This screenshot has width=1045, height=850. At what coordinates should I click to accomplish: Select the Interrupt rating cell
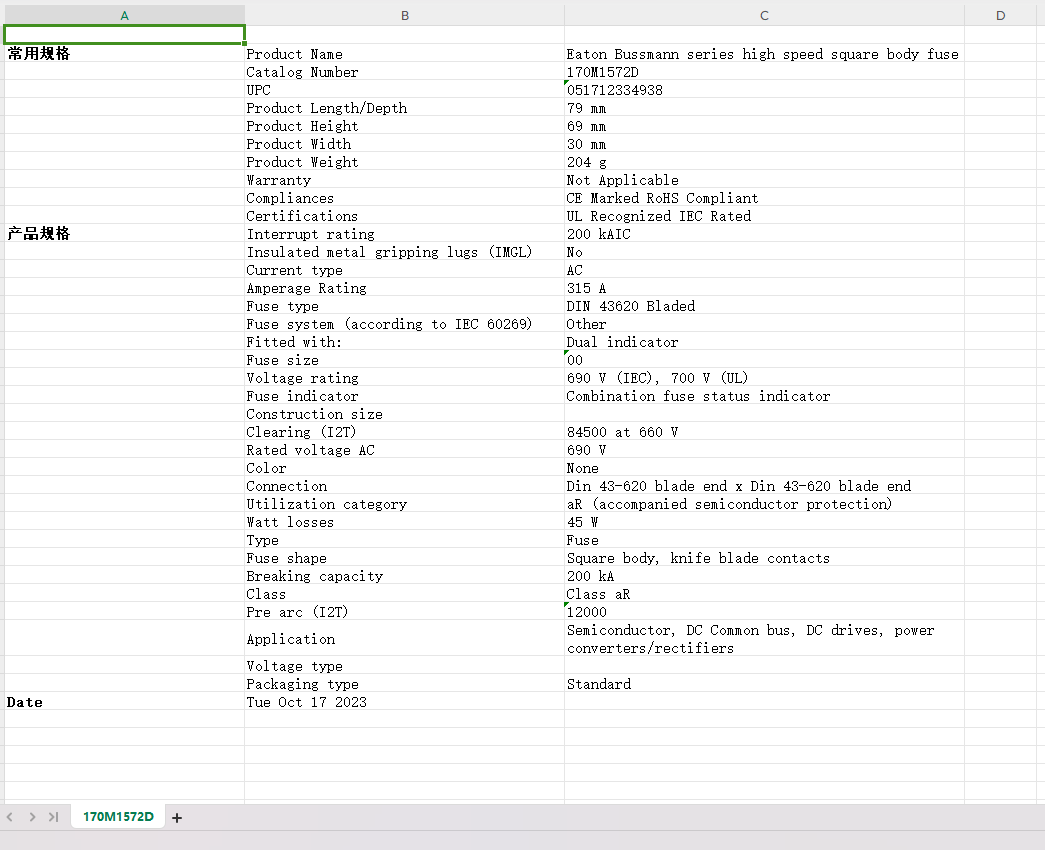coord(405,233)
